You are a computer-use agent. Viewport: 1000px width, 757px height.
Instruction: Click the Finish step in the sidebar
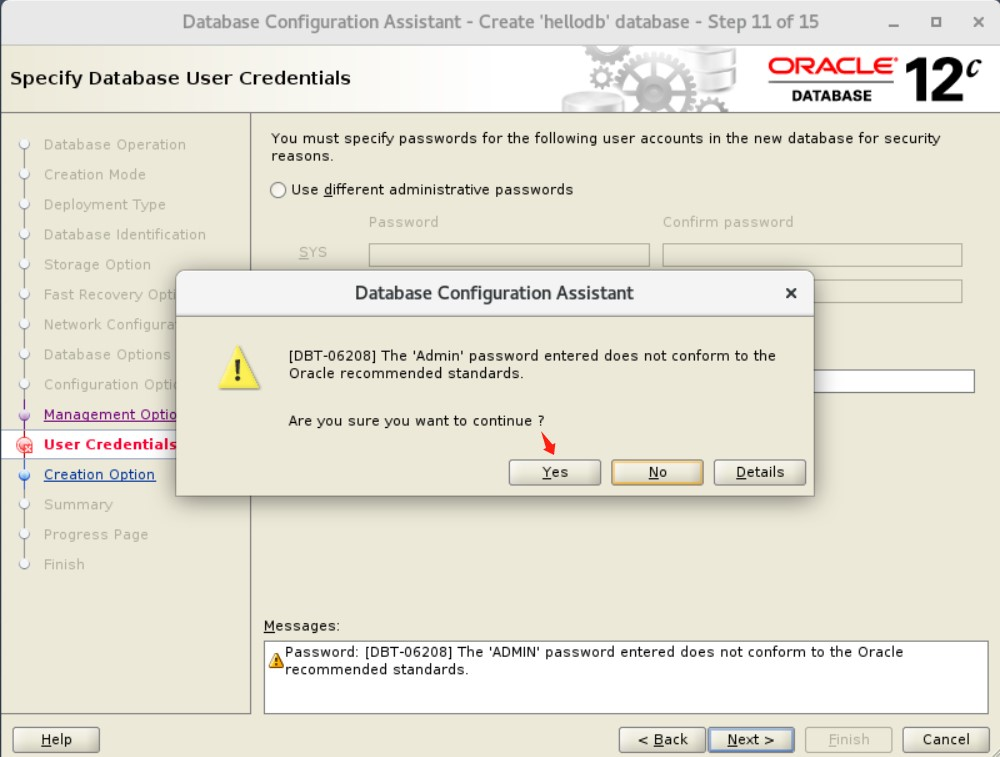click(x=64, y=564)
